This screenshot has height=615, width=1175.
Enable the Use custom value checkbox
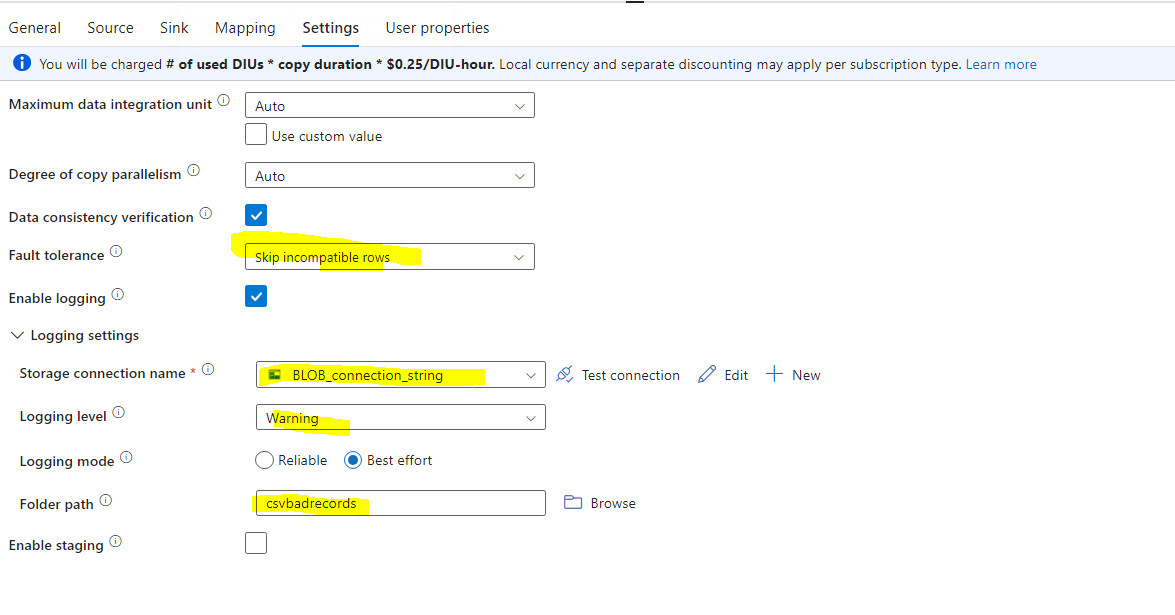[x=256, y=133]
